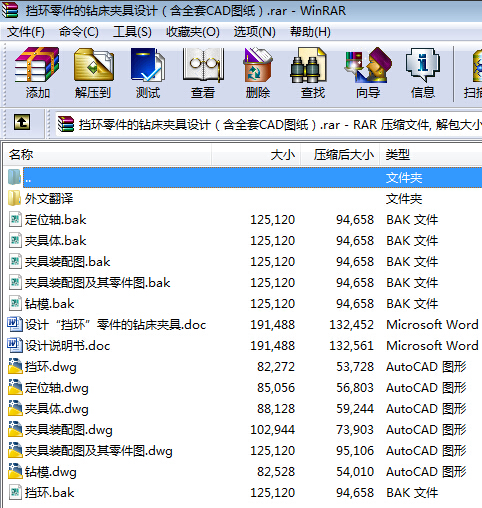Click the 解压到 (Extract To) toolbar icon
The height and width of the screenshot is (508, 482).
(94, 65)
